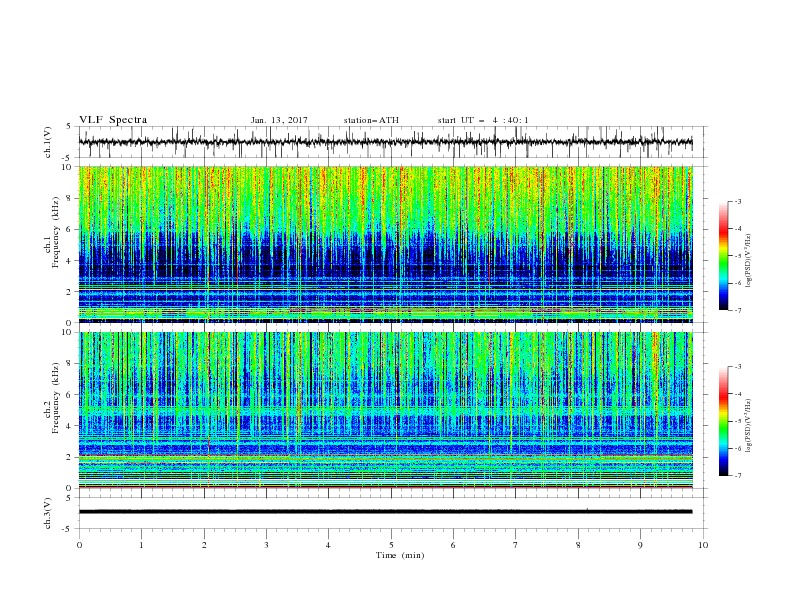Click the "-7" value on ch.2 colorbar

[738, 475]
